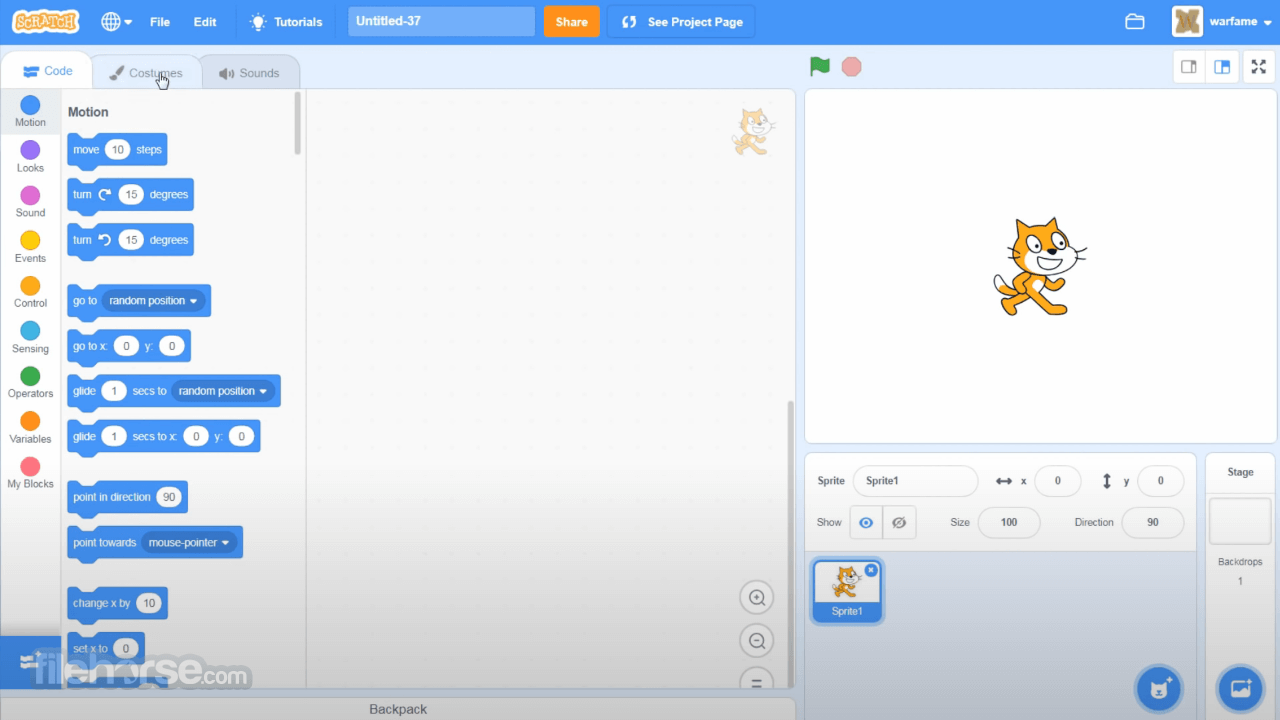Select the Control block category
Screen dimensions: 1280x720
pyautogui.click(x=30, y=292)
